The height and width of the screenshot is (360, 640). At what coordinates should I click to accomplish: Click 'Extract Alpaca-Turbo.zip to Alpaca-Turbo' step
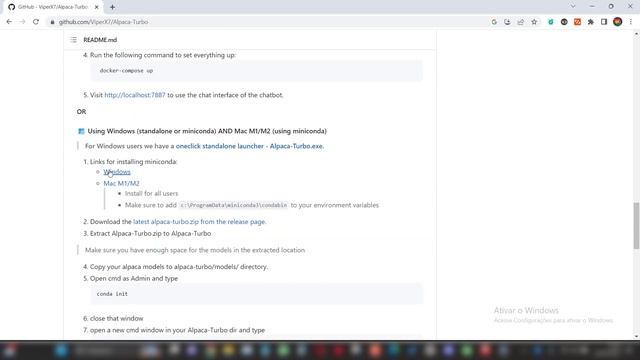tap(150, 233)
